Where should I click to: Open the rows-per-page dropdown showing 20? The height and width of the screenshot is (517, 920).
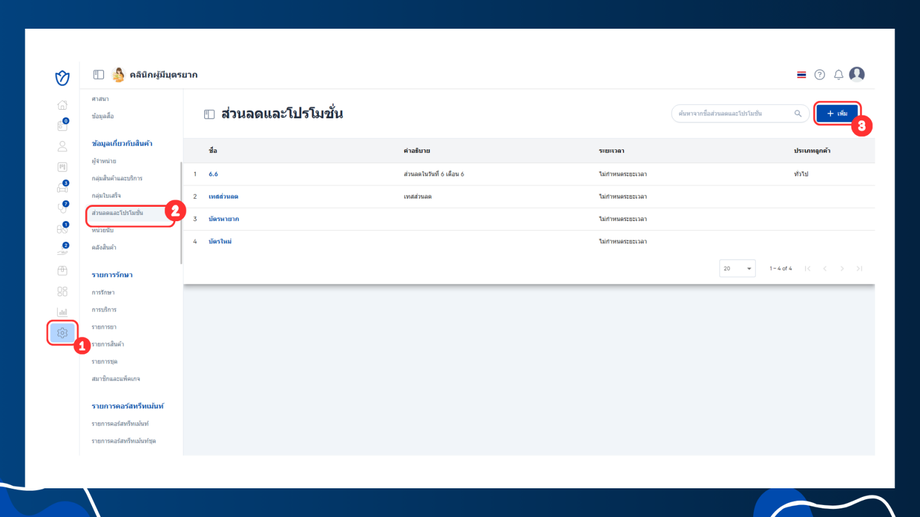pyautogui.click(x=737, y=268)
